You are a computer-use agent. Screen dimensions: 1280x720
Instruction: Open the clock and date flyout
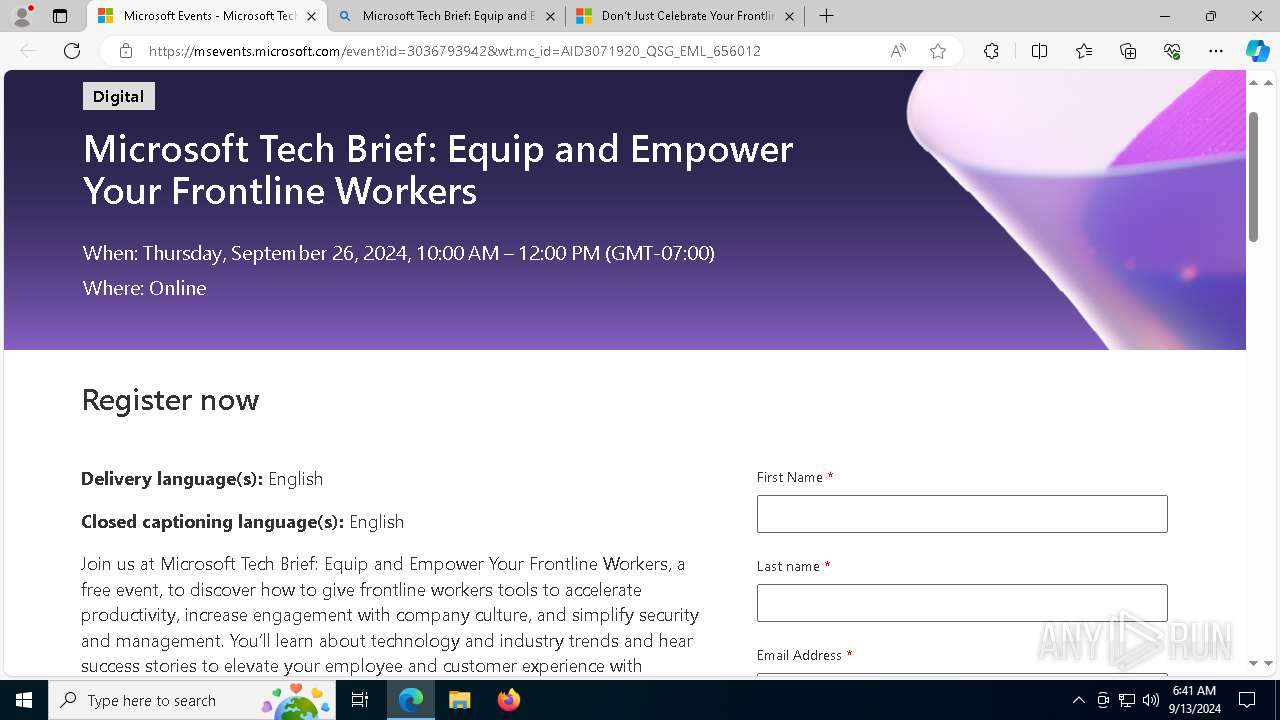pos(1194,700)
